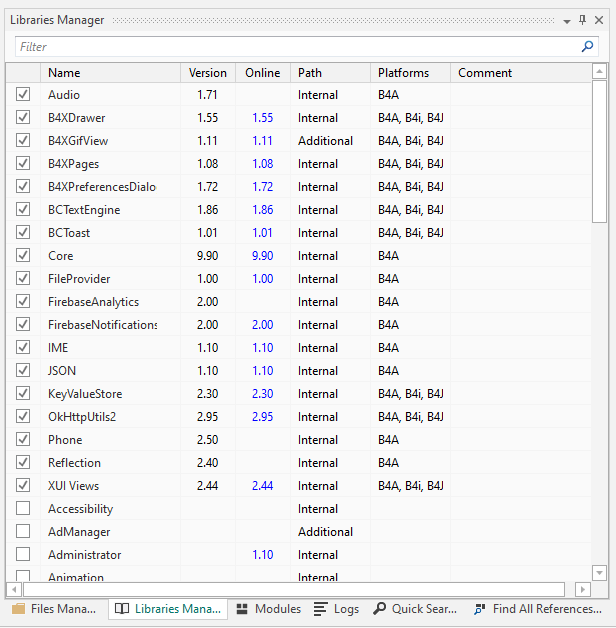Open the XUI Views online version 2.44 link

(263, 485)
